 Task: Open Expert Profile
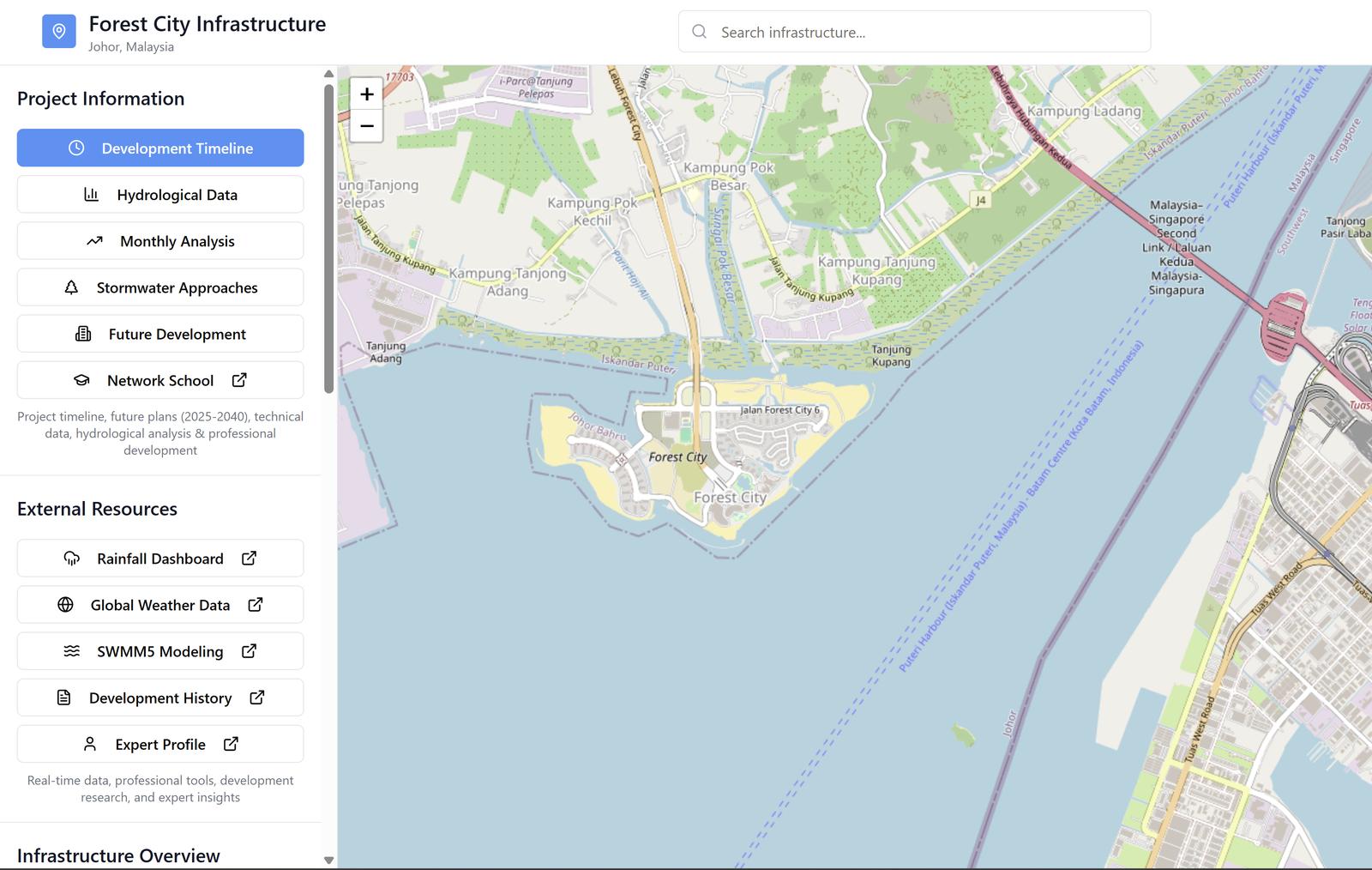(160, 744)
